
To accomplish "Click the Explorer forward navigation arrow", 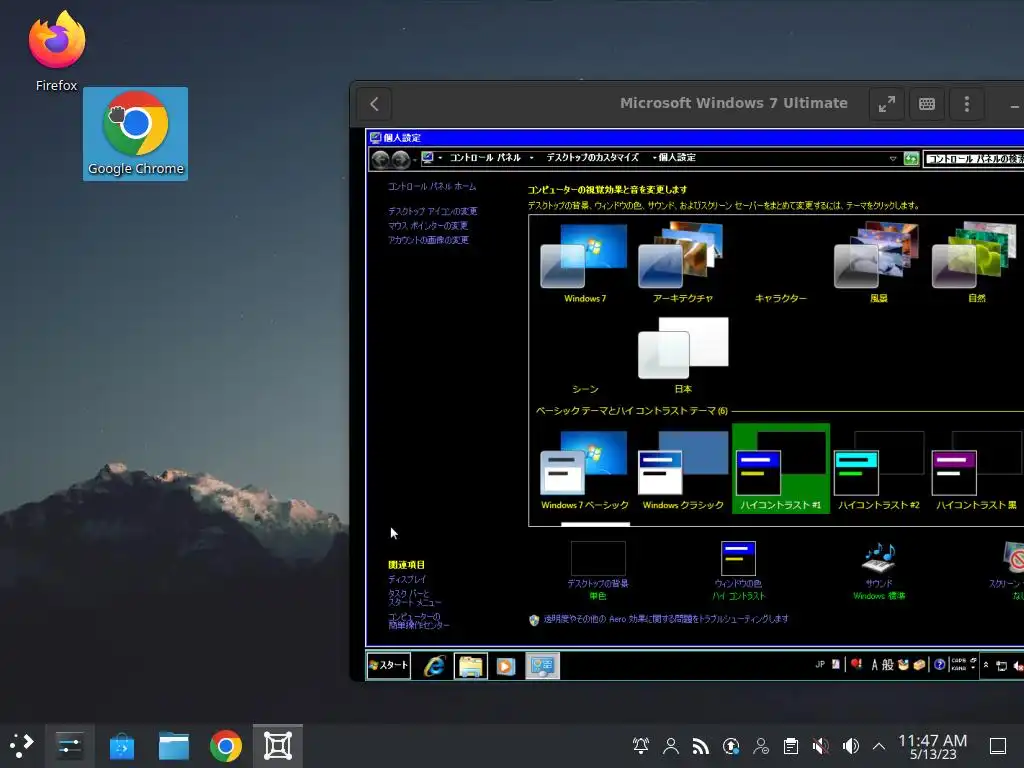I will (400, 159).
